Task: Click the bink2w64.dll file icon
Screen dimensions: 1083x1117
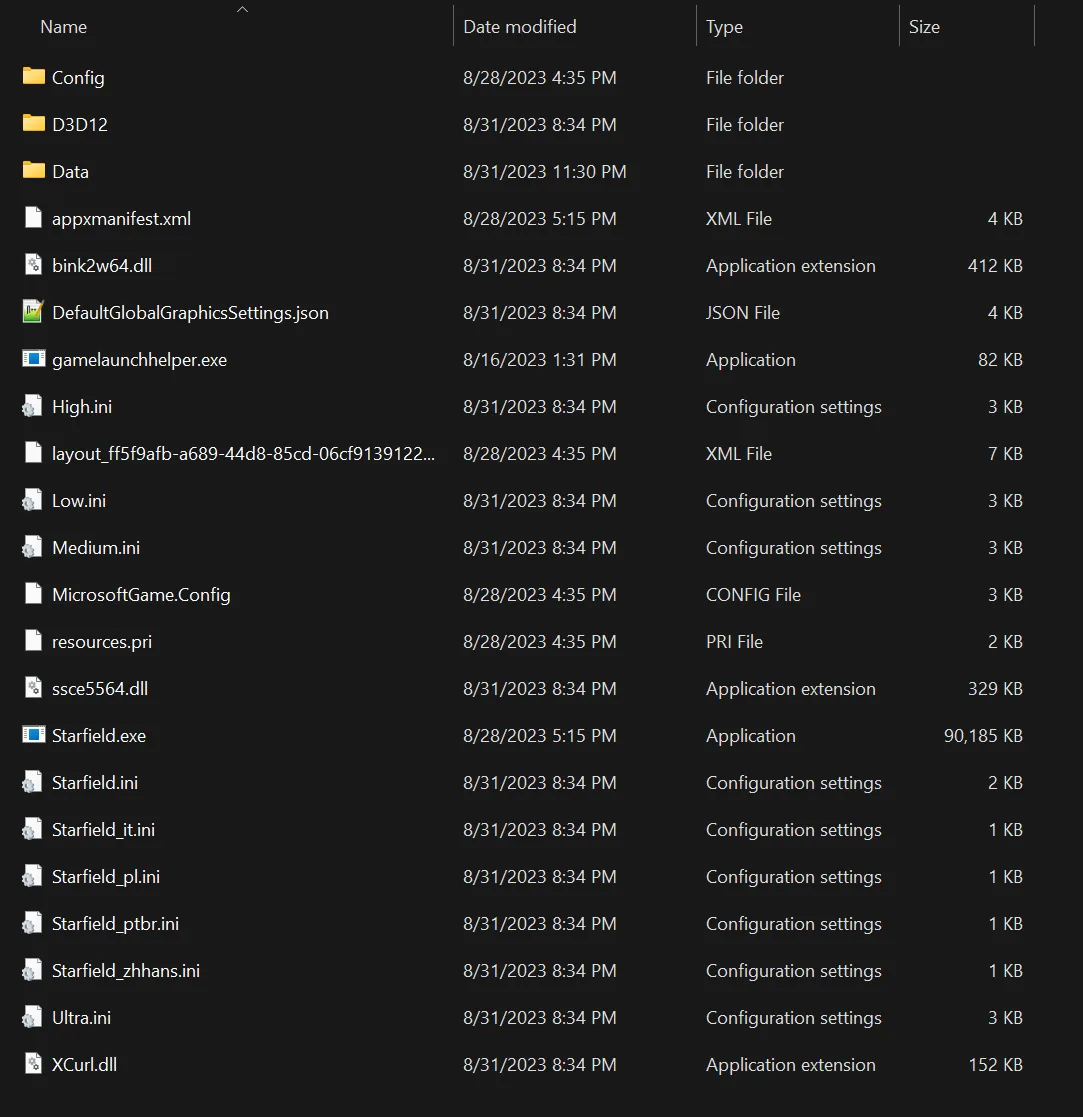Action: tap(33, 264)
